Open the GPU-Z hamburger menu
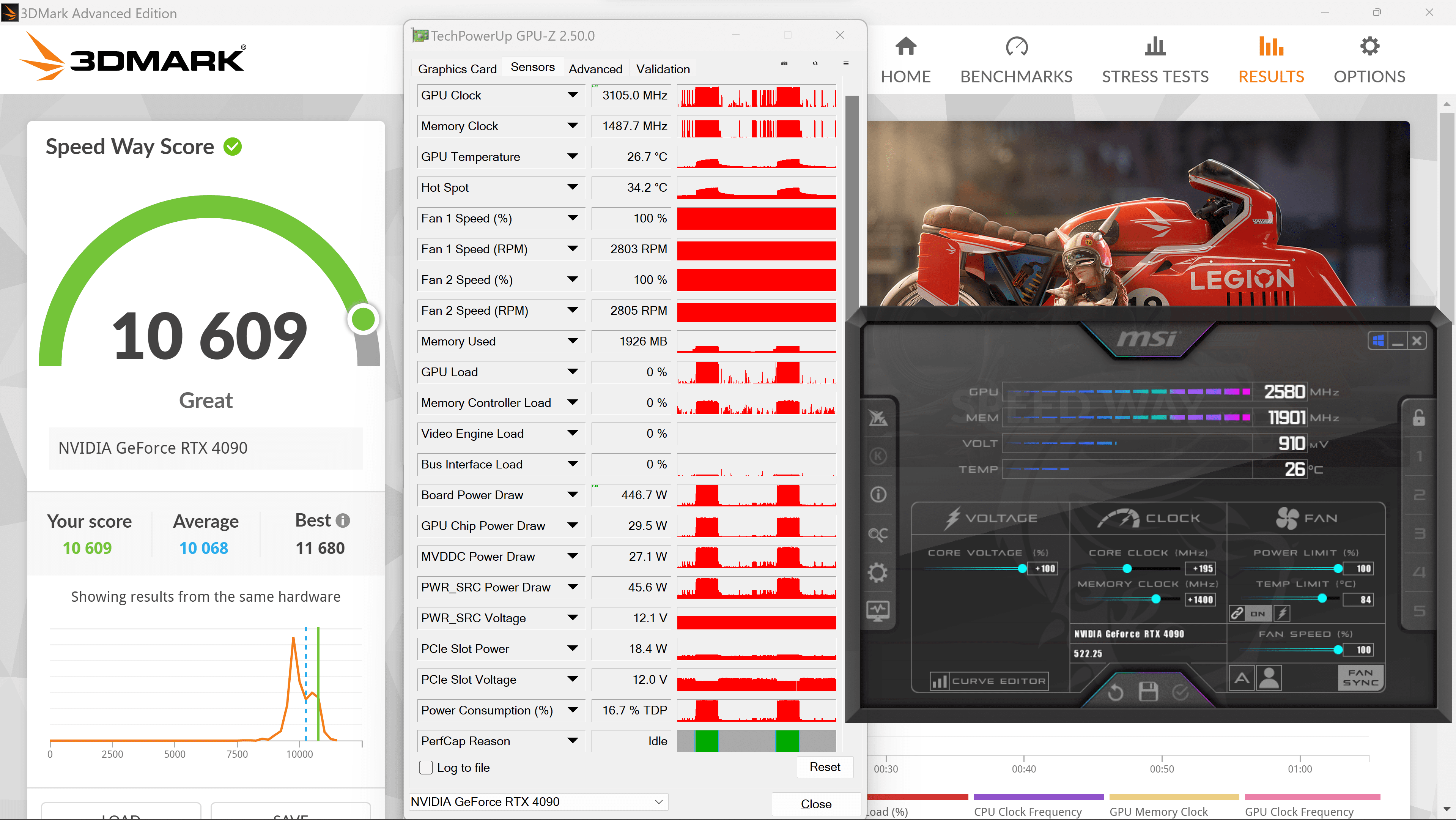1456x820 pixels. click(846, 63)
